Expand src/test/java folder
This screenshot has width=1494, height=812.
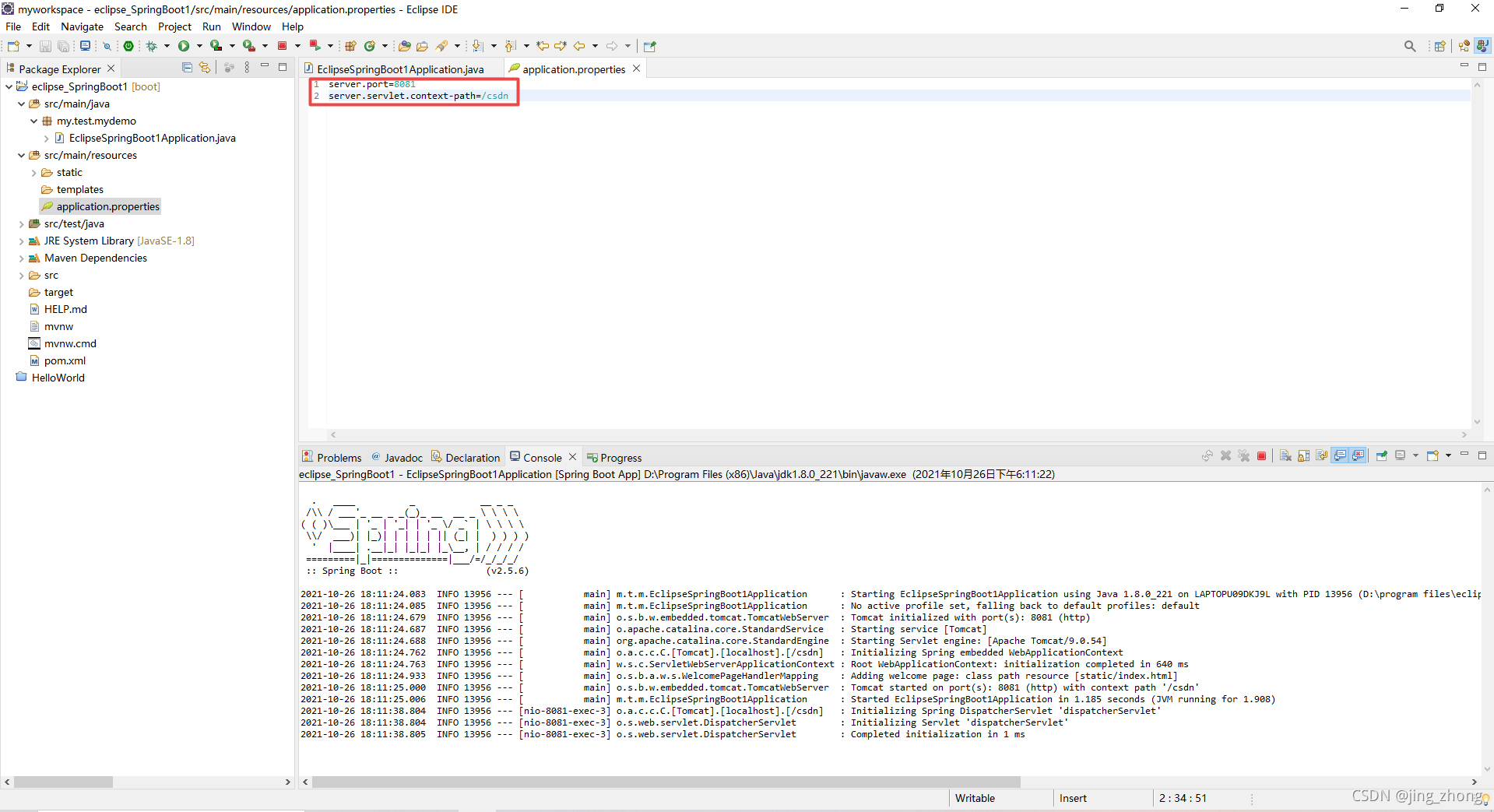click(x=21, y=224)
